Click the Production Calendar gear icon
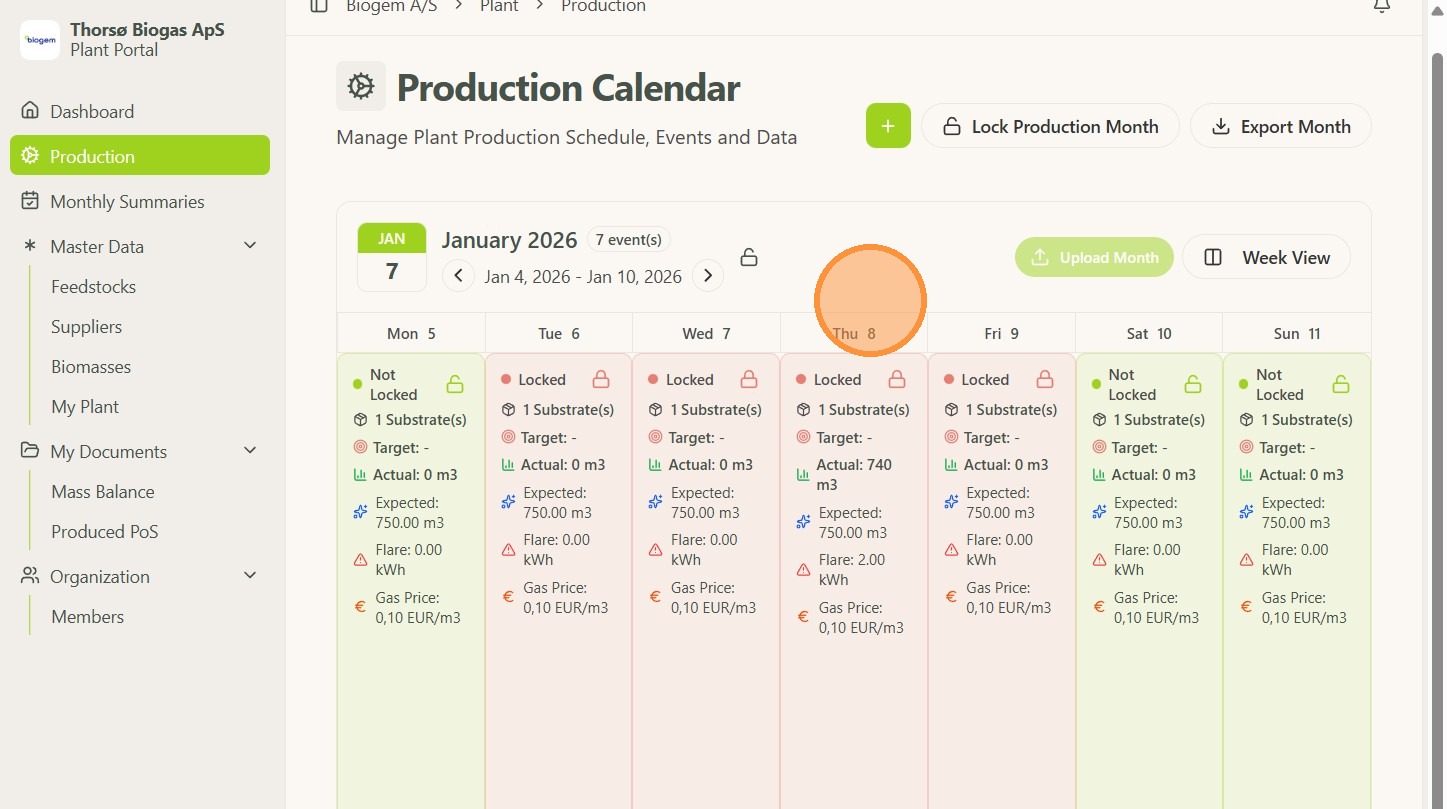Viewport: 1447px width, 809px height. pos(361,87)
